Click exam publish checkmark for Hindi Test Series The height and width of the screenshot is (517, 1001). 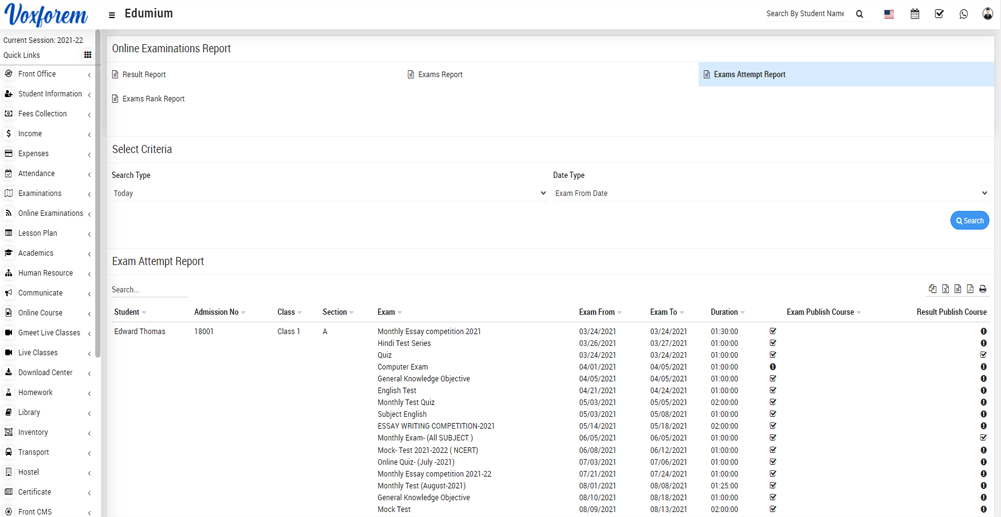773,343
